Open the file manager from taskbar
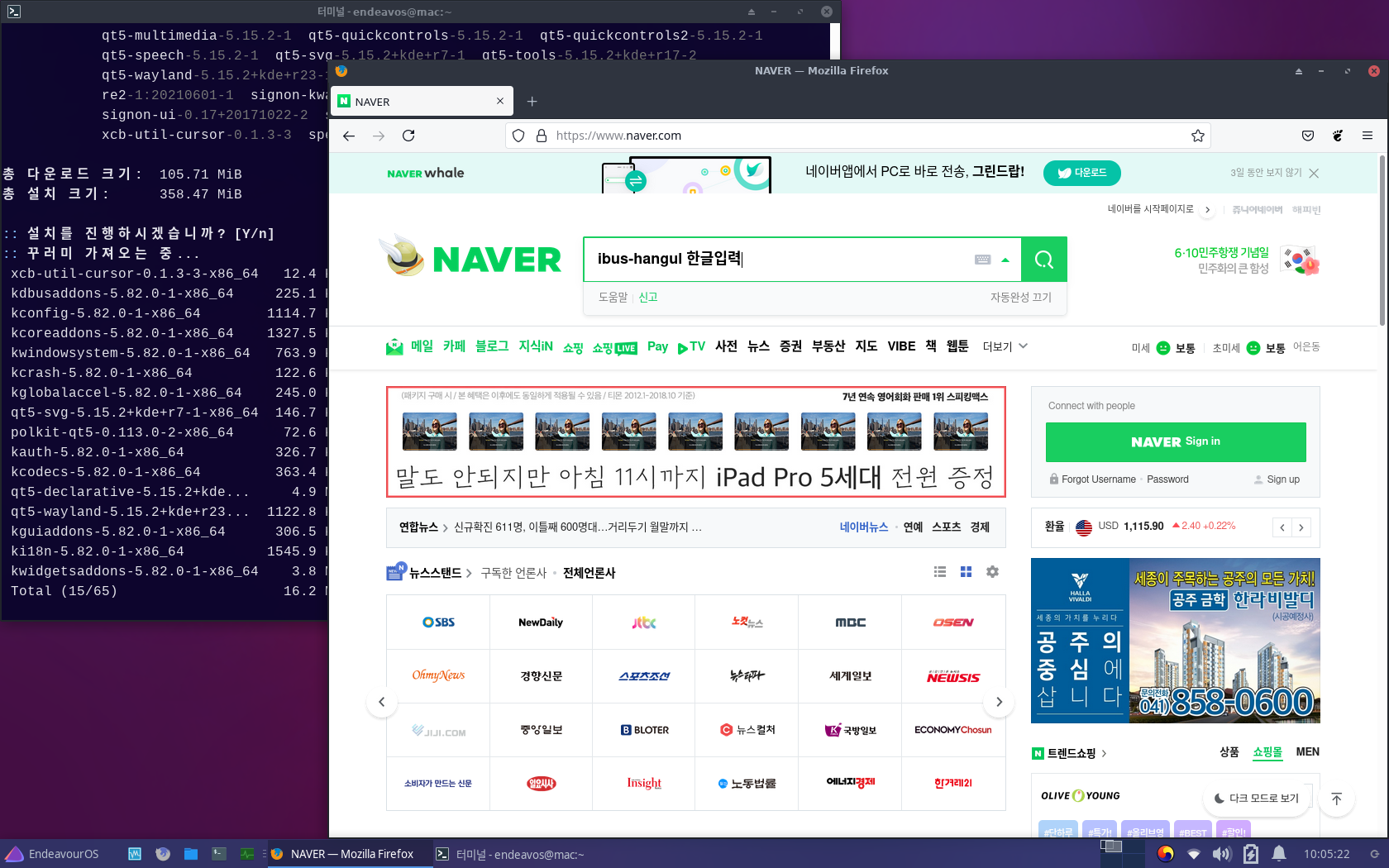1389x868 pixels. click(191, 854)
